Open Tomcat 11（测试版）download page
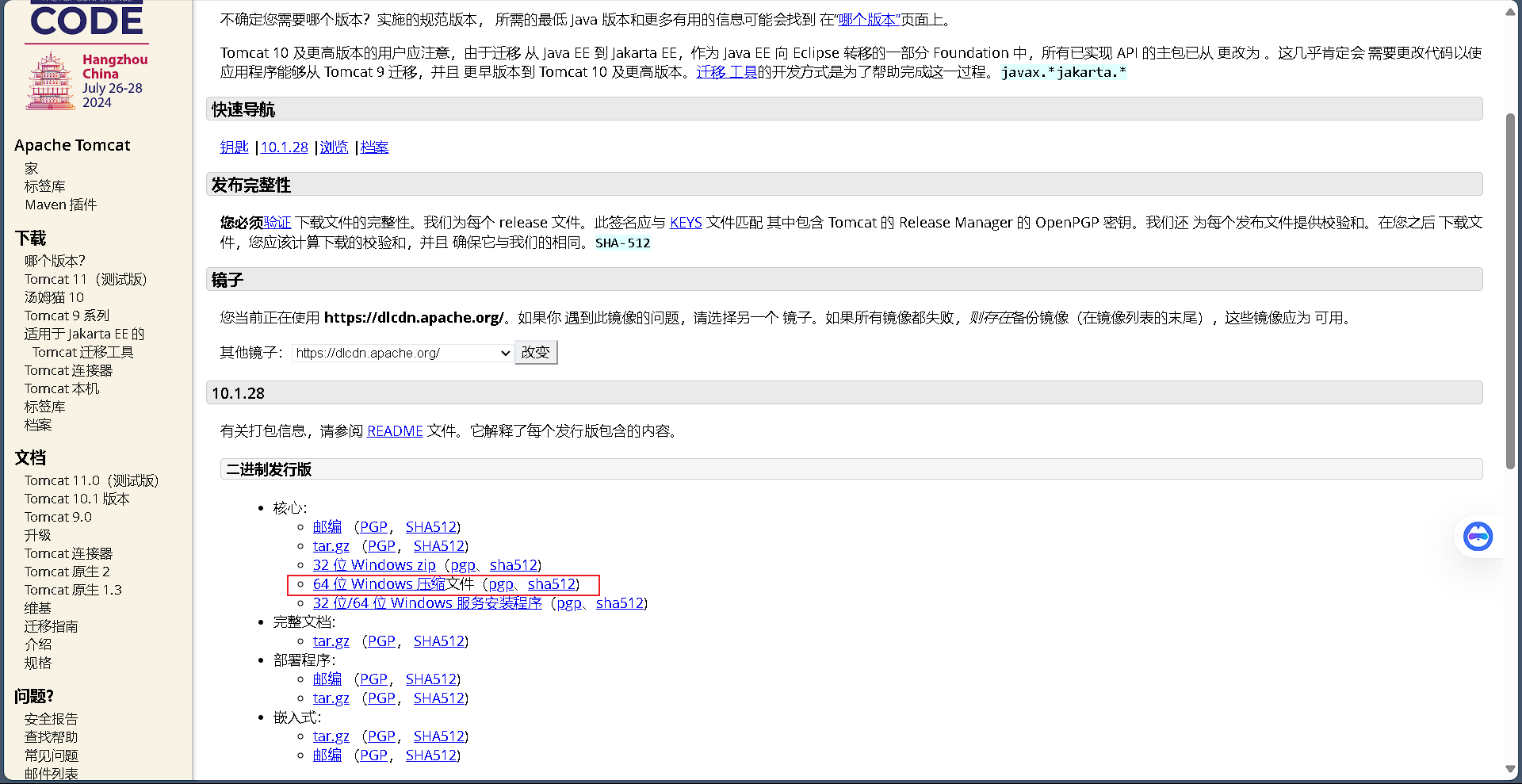 point(86,280)
